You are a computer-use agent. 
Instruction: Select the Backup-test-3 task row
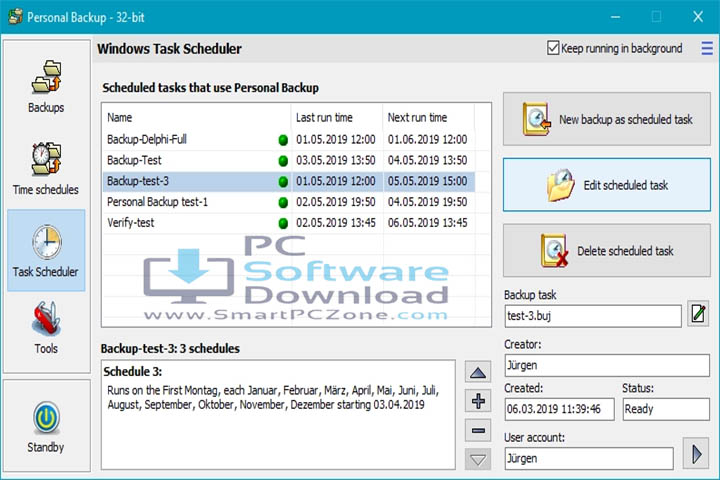[x=289, y=181]
